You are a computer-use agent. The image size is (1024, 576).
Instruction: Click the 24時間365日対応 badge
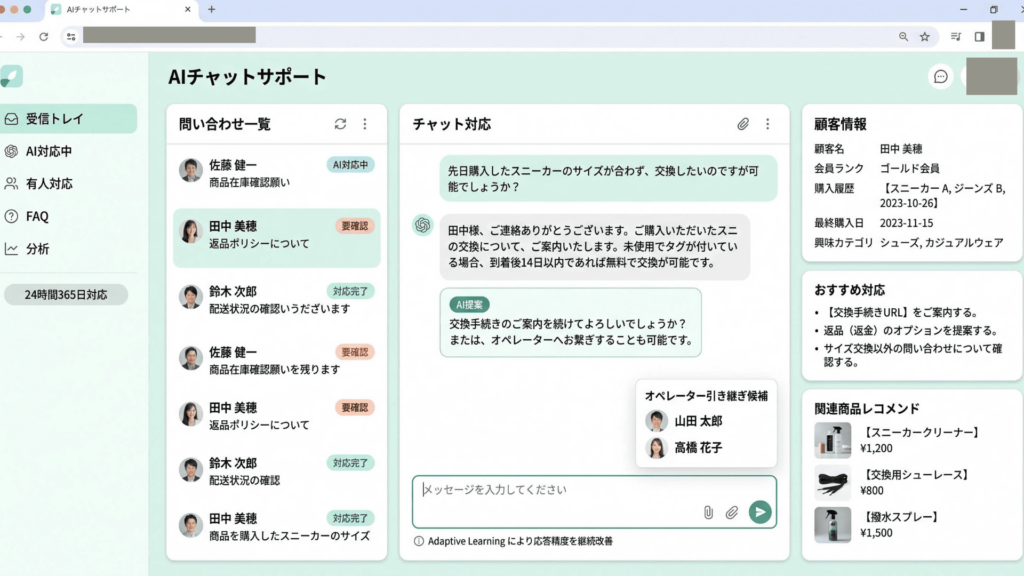pyautogui.click(x=66, y=295)
